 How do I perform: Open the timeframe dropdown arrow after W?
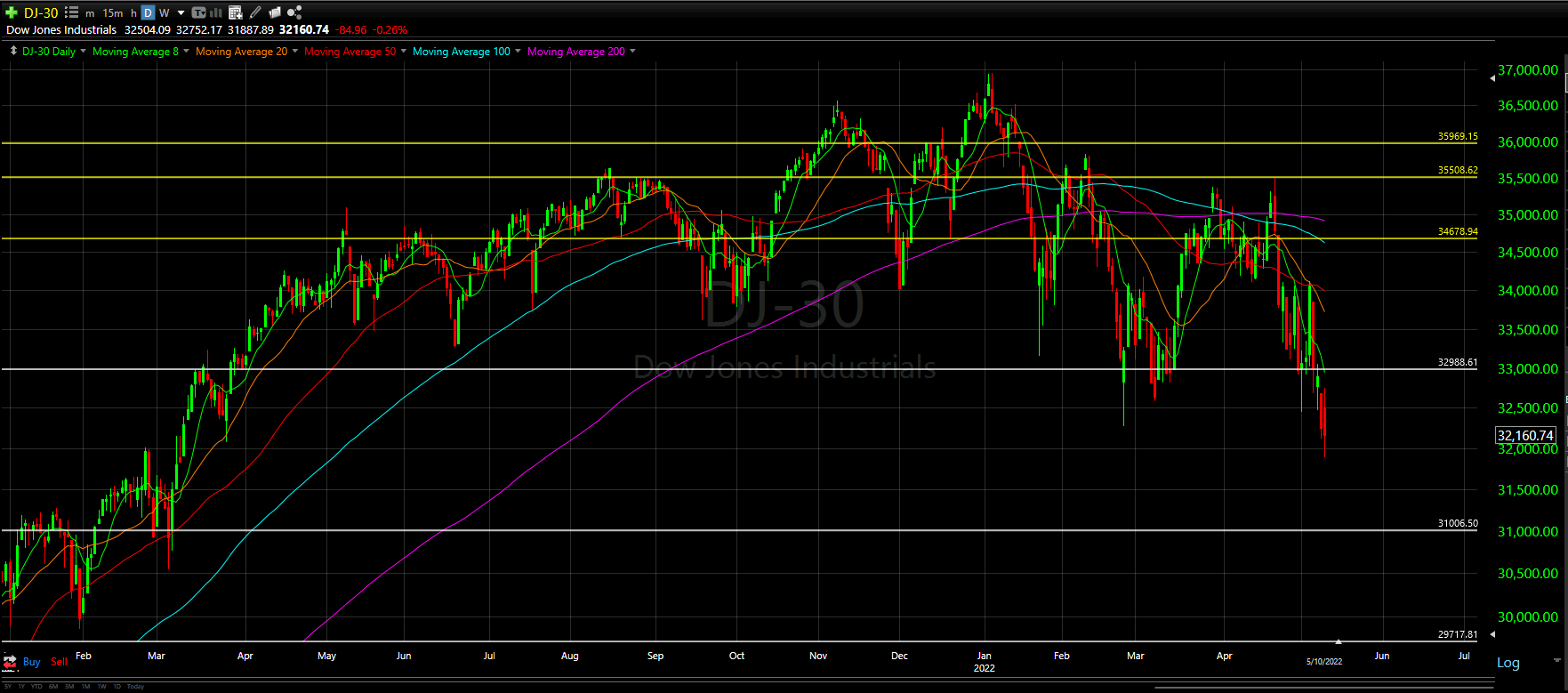point(181,12)
